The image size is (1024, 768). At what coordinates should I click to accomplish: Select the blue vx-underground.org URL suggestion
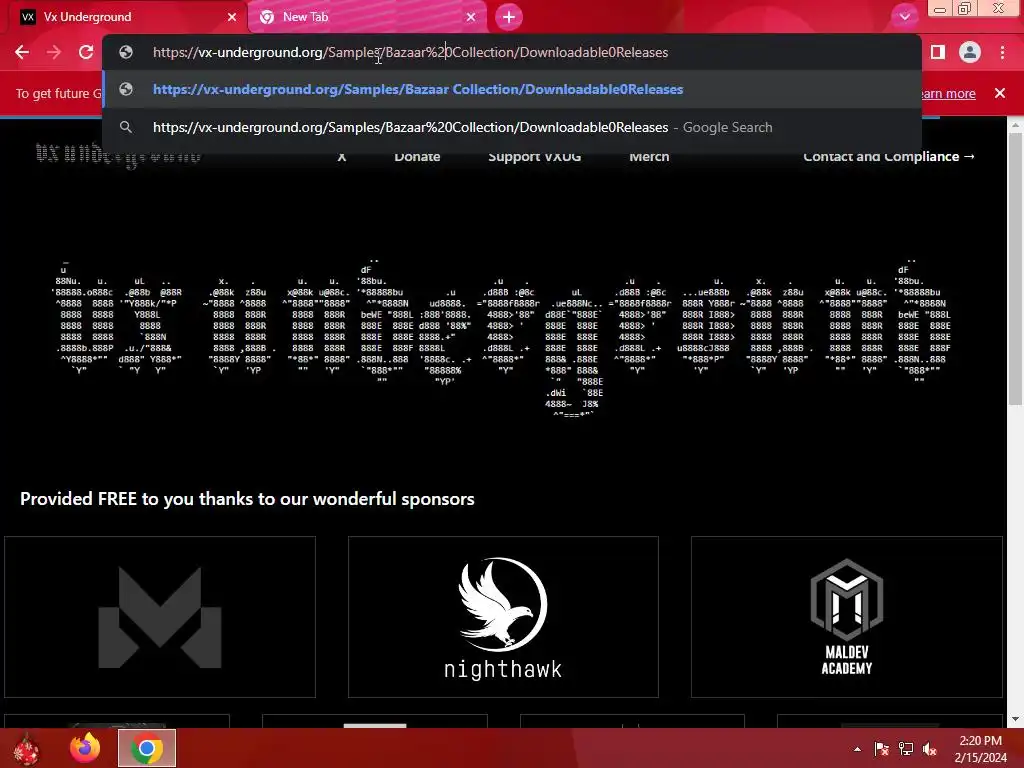coord(512,89)
